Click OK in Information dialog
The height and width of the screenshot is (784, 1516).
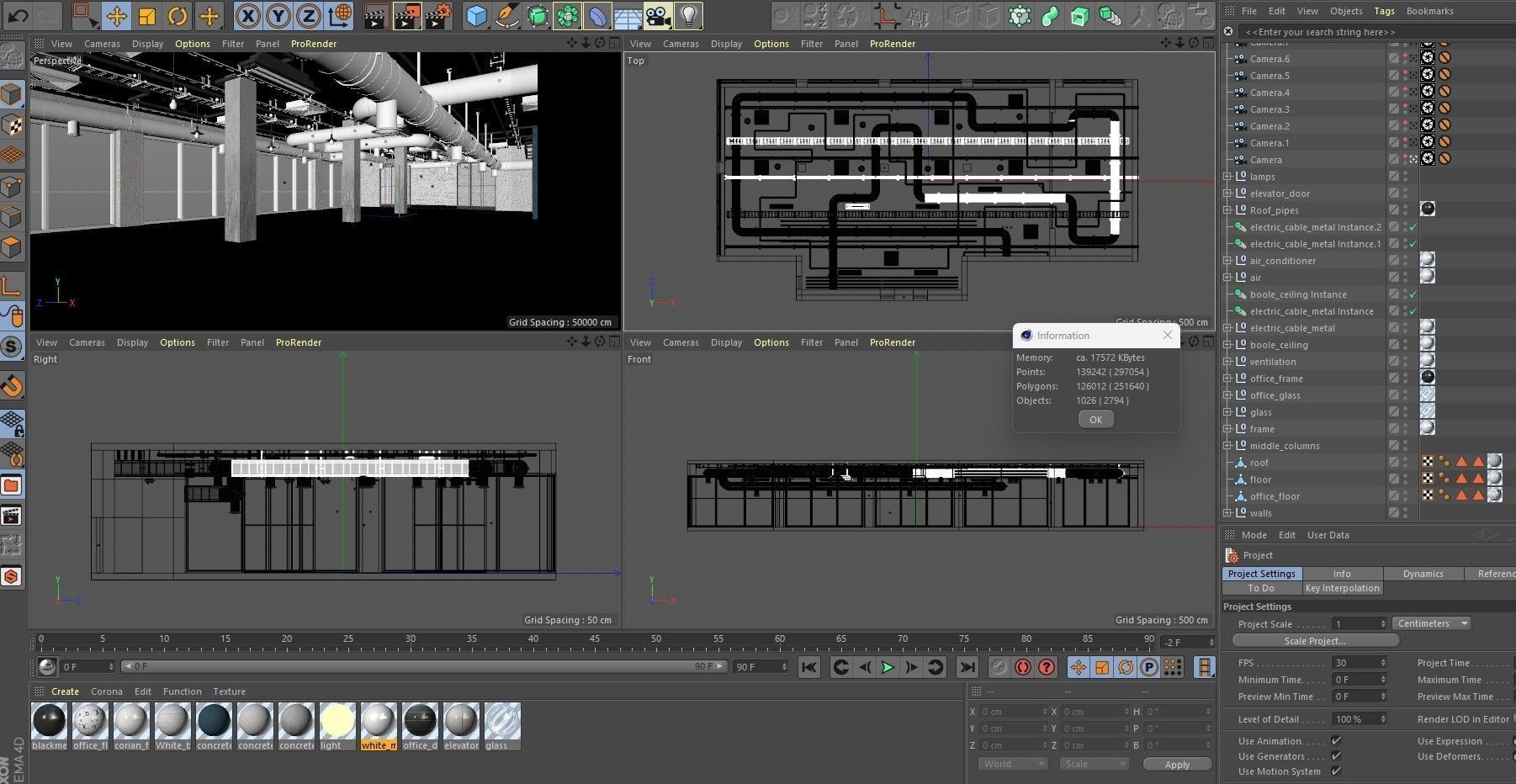coord(1095,420)
